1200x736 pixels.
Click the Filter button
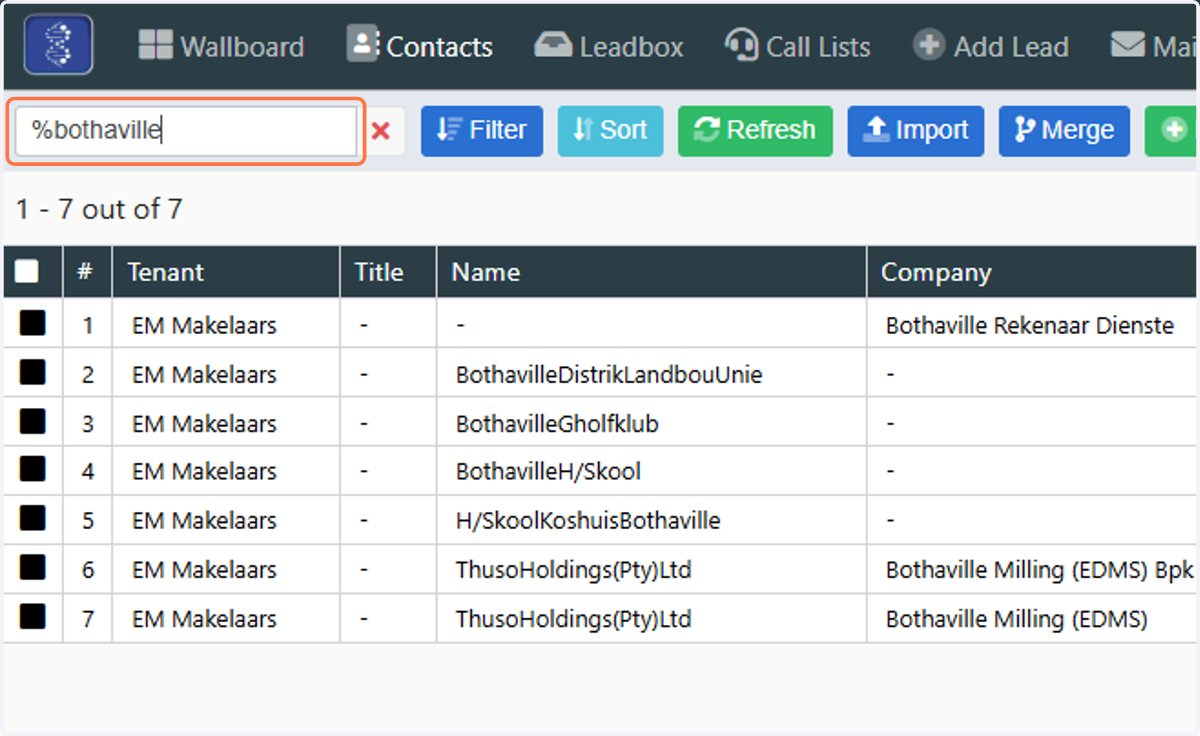(482, 131)
